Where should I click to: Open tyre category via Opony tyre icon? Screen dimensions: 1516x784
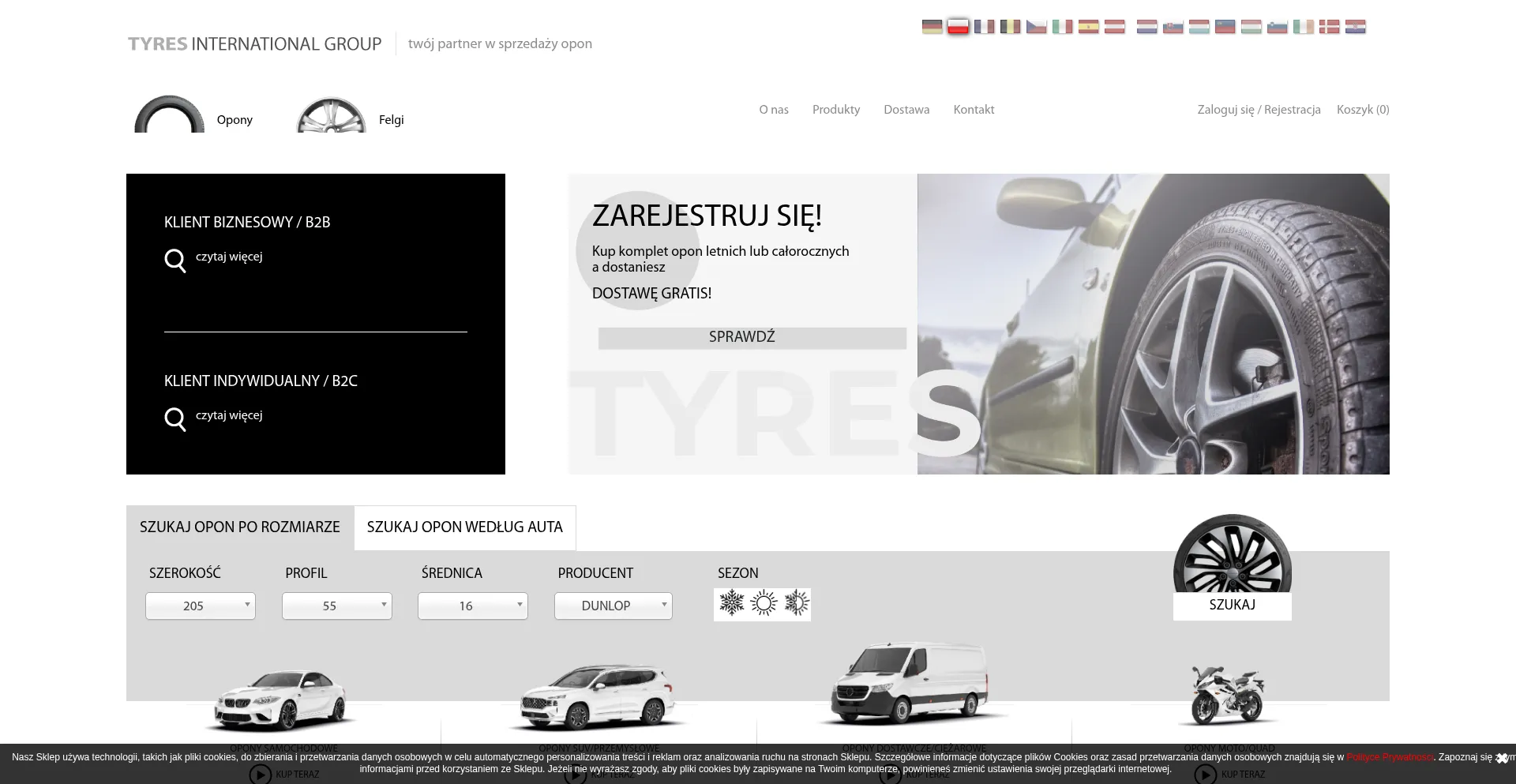click(x=169, y=114)
